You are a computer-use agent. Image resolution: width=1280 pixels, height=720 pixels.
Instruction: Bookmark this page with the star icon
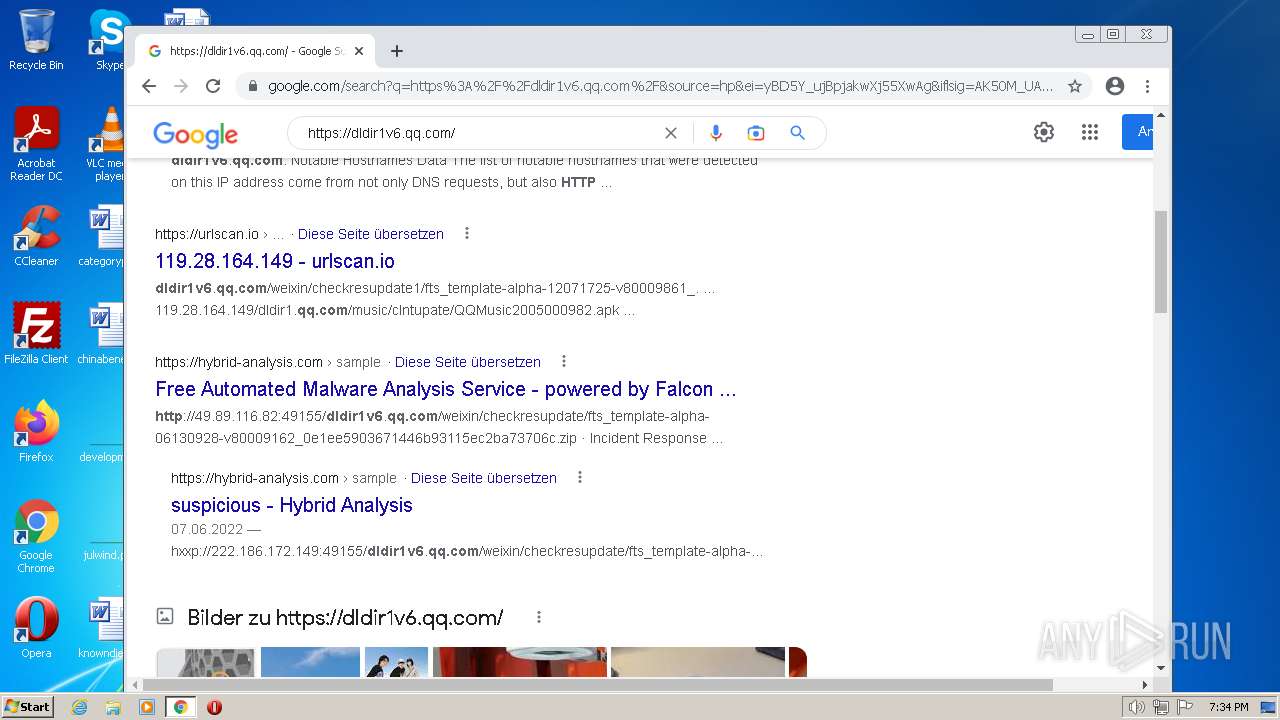point(1075,86)
